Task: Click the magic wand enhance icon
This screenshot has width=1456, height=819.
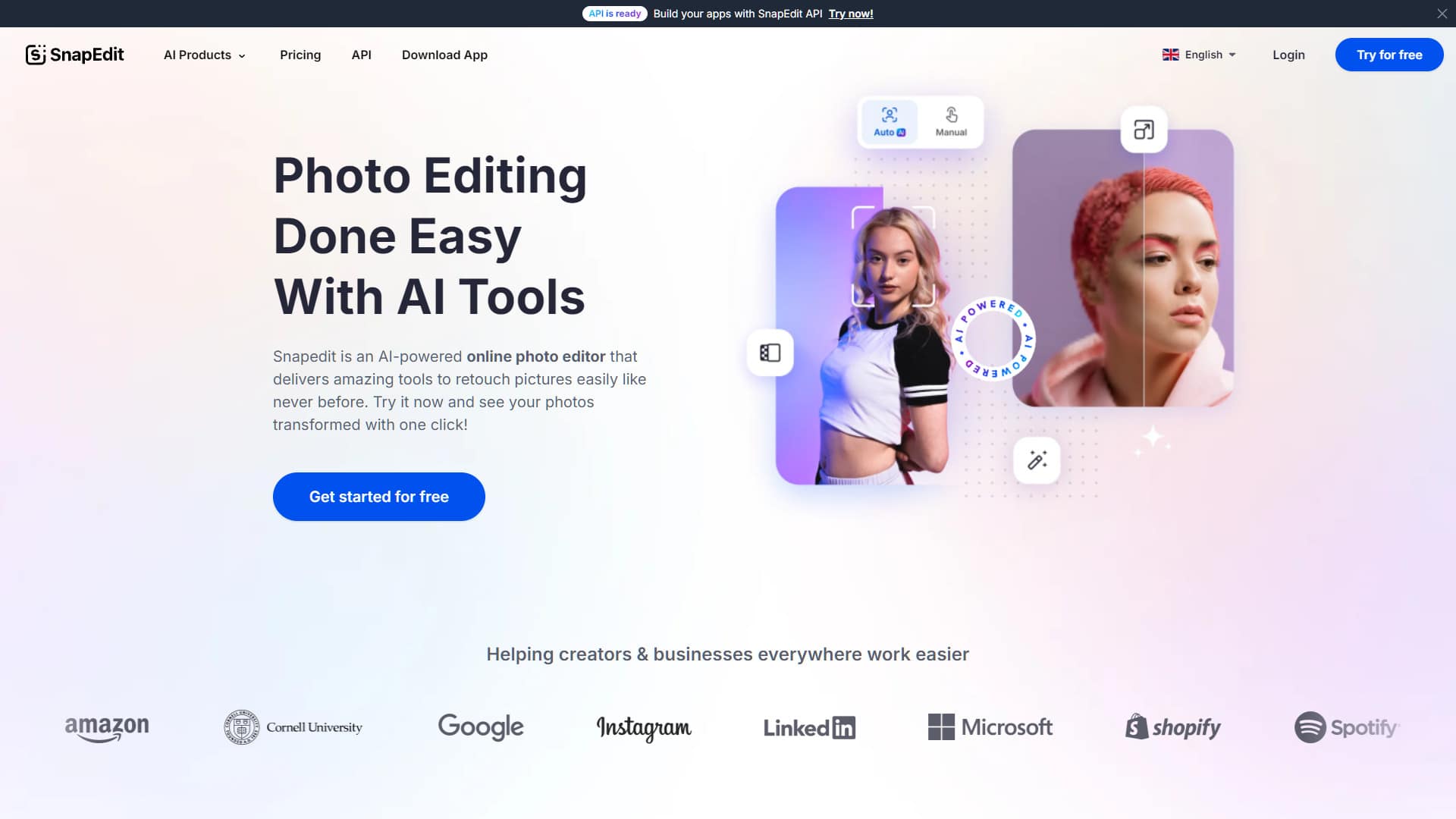Action: tap(1037, 460)
